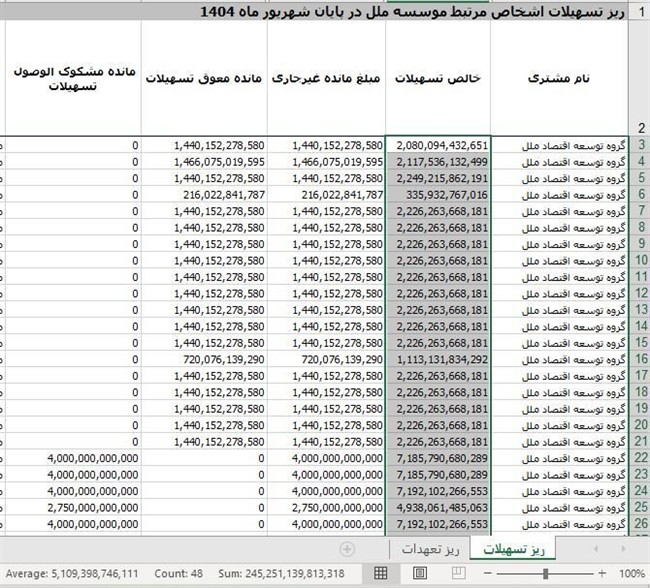Click the zoom slider handle
This screenshot has width=650, height=588.
tap(546, 573)
